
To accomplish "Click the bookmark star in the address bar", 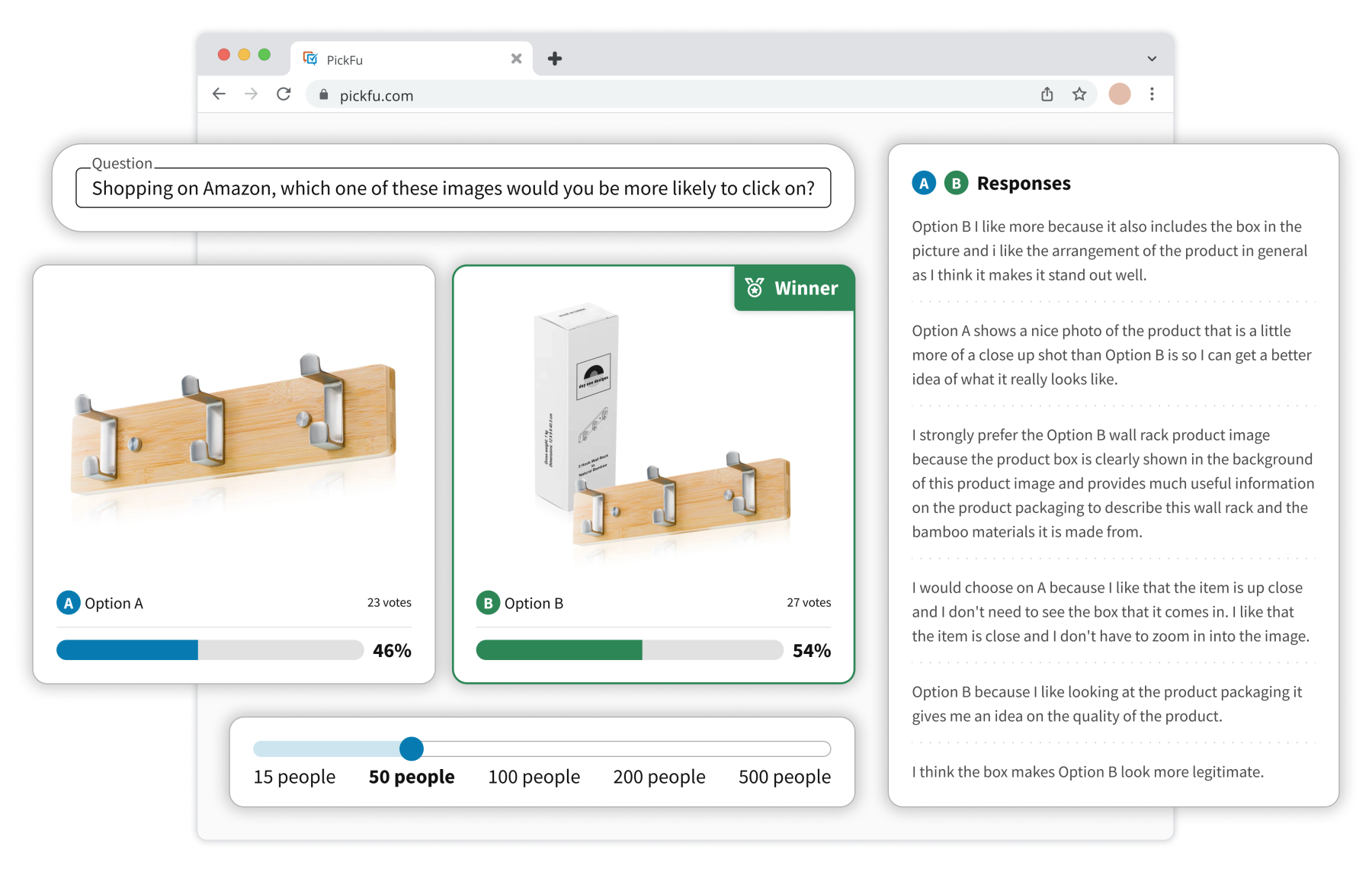I will (x=1079, y=95).
